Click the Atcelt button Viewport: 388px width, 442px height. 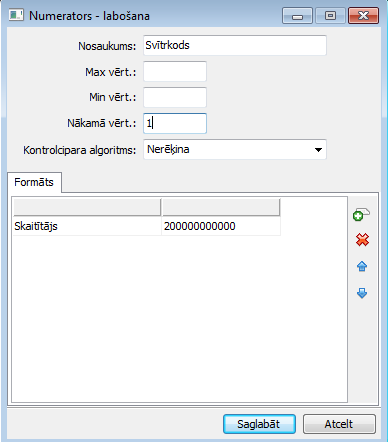point(339,424)
